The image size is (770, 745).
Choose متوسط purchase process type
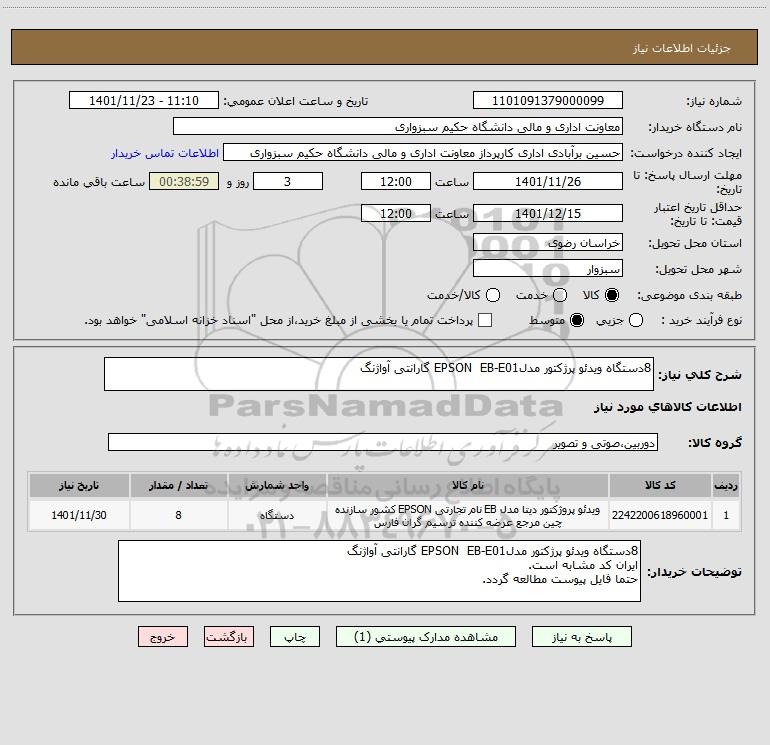tap(577, 320)
